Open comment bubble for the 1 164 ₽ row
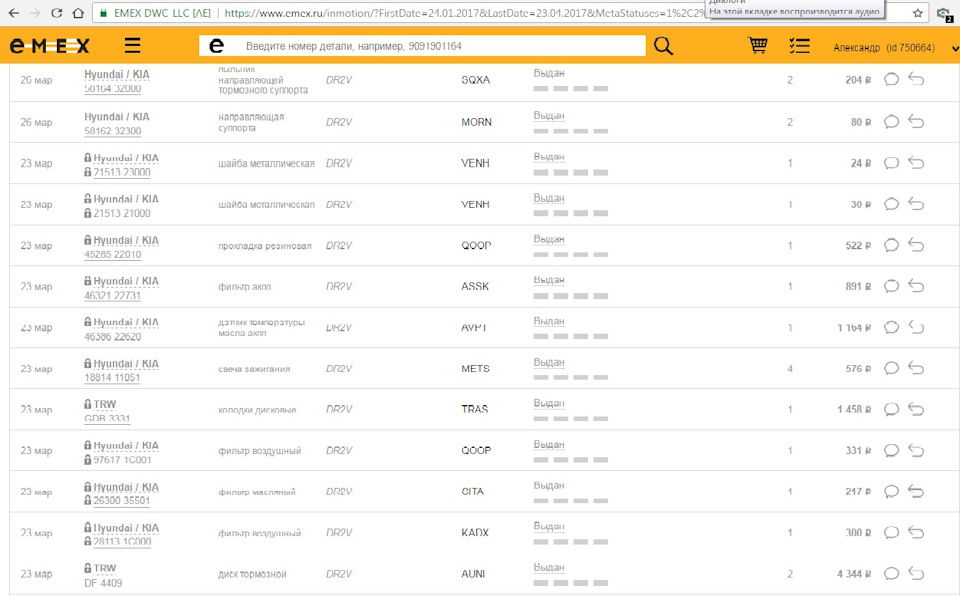 pos(891,327)
